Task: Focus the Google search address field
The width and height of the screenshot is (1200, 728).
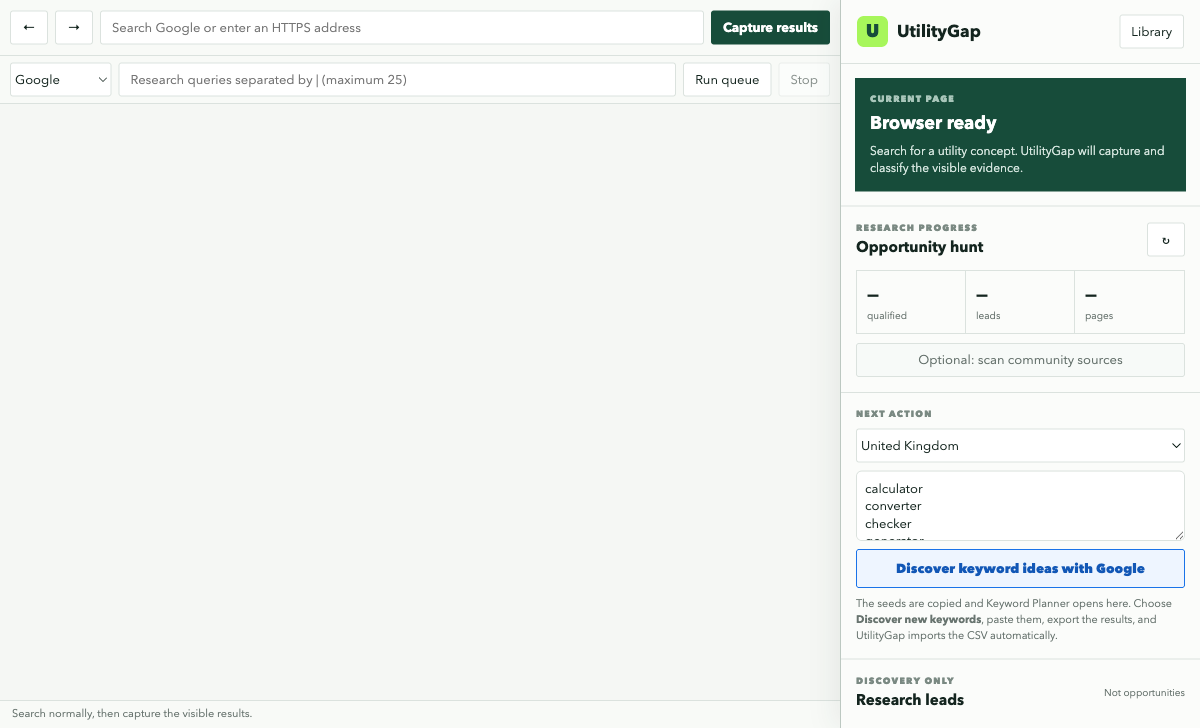Action: tap(402, 28)
